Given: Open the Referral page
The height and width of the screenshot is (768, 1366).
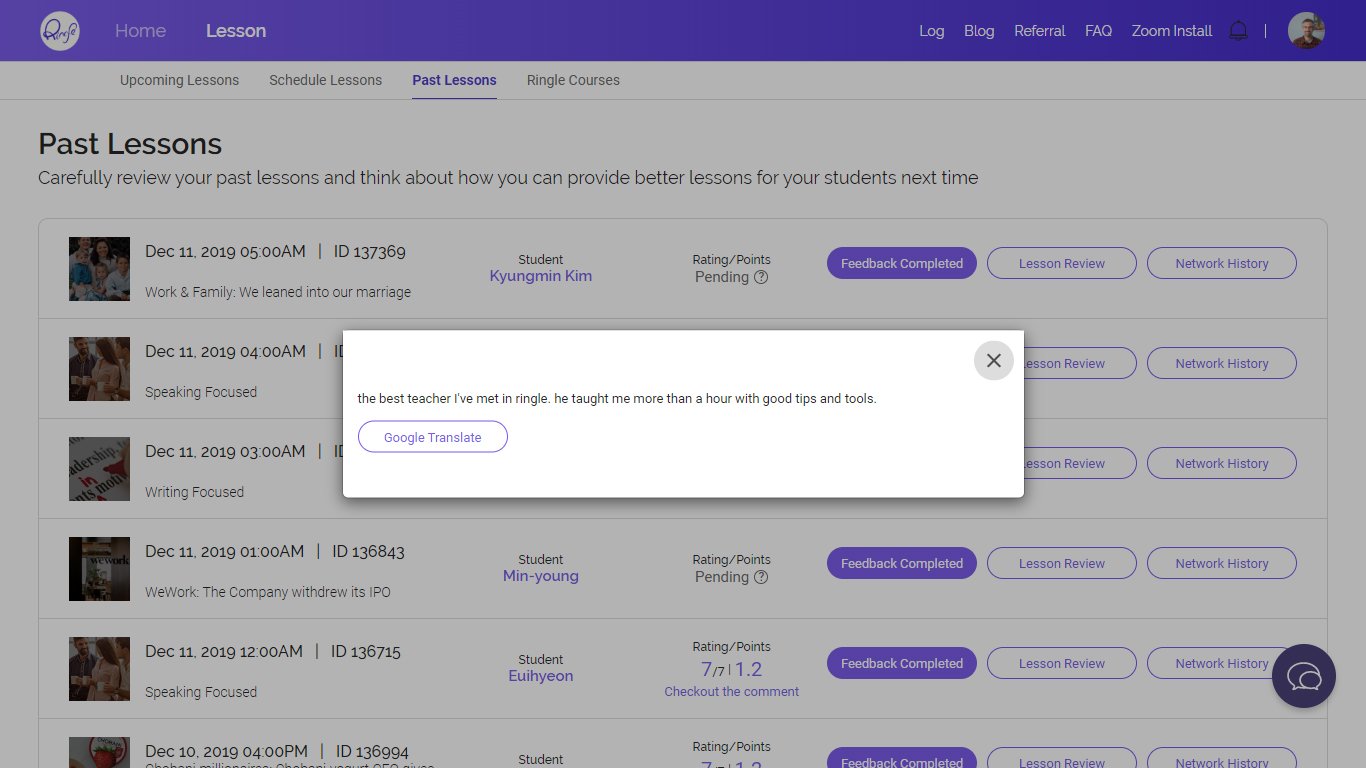Looking at the screenshot, I should tap(1040, 31).
